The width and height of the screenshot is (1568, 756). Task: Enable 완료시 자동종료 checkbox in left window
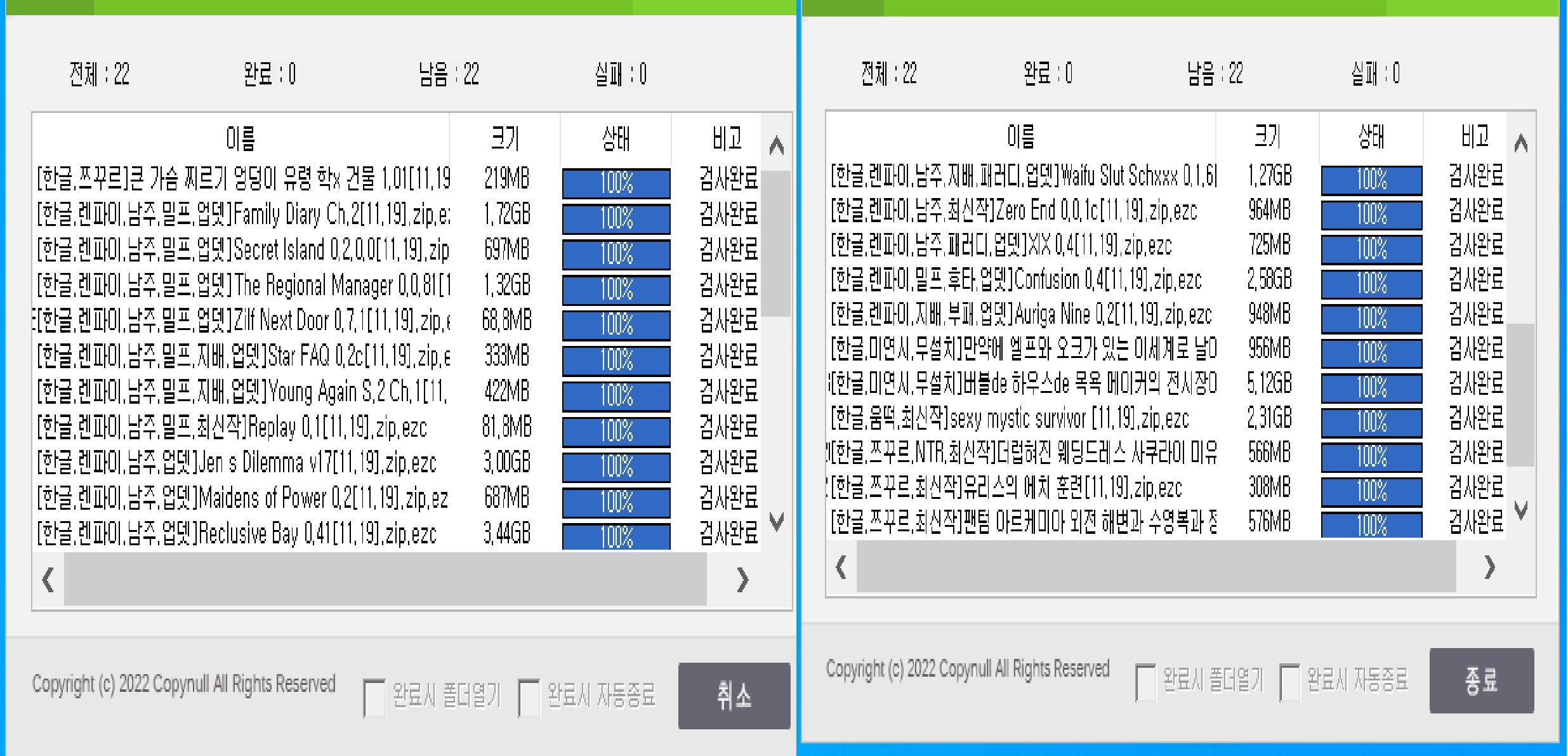[529, 698]
